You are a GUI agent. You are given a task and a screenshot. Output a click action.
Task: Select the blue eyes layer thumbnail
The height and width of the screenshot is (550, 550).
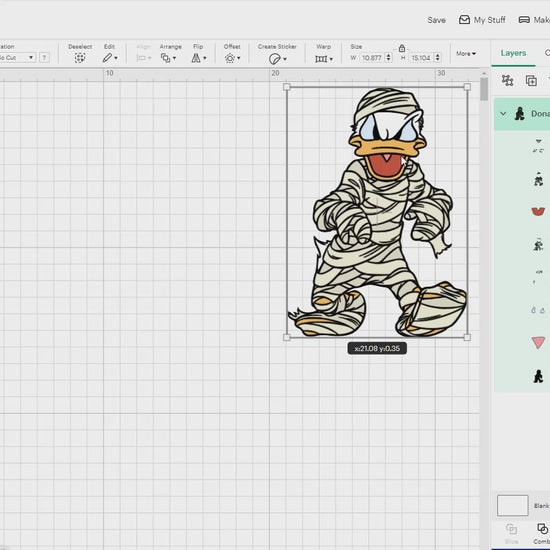[x=538, y=310]
